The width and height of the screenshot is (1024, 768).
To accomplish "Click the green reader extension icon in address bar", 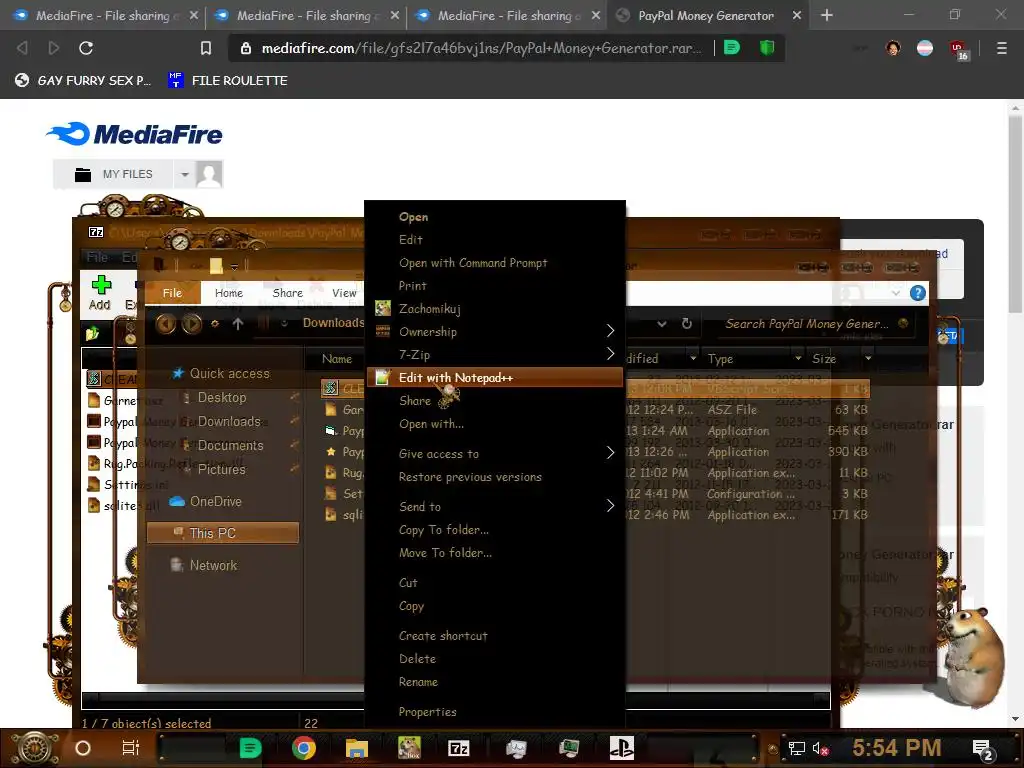I will click(x=732, y=48).
